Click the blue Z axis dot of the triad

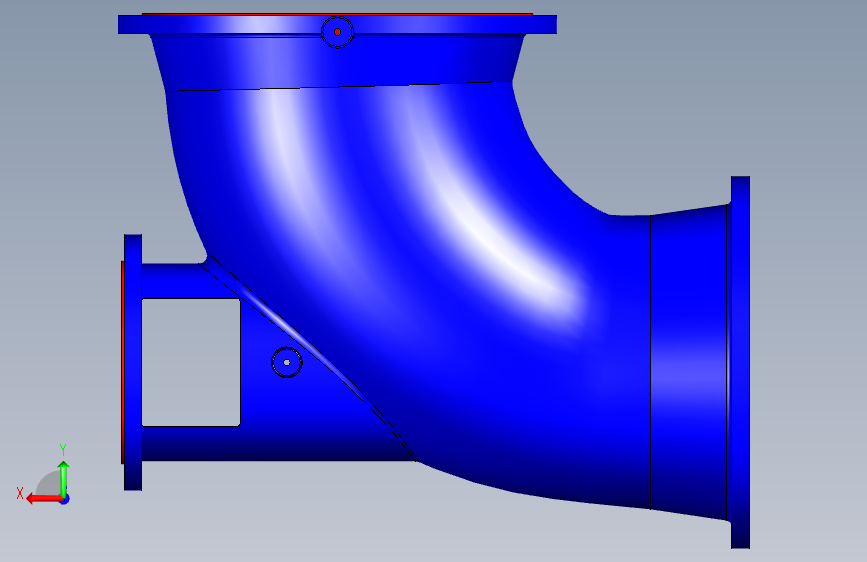[65, 499]
